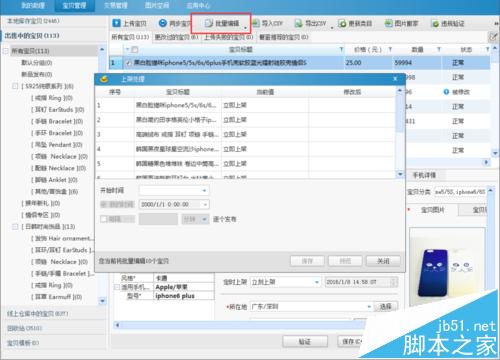
Task: Switch to the 交易管理 top tab
Action: 115,5
